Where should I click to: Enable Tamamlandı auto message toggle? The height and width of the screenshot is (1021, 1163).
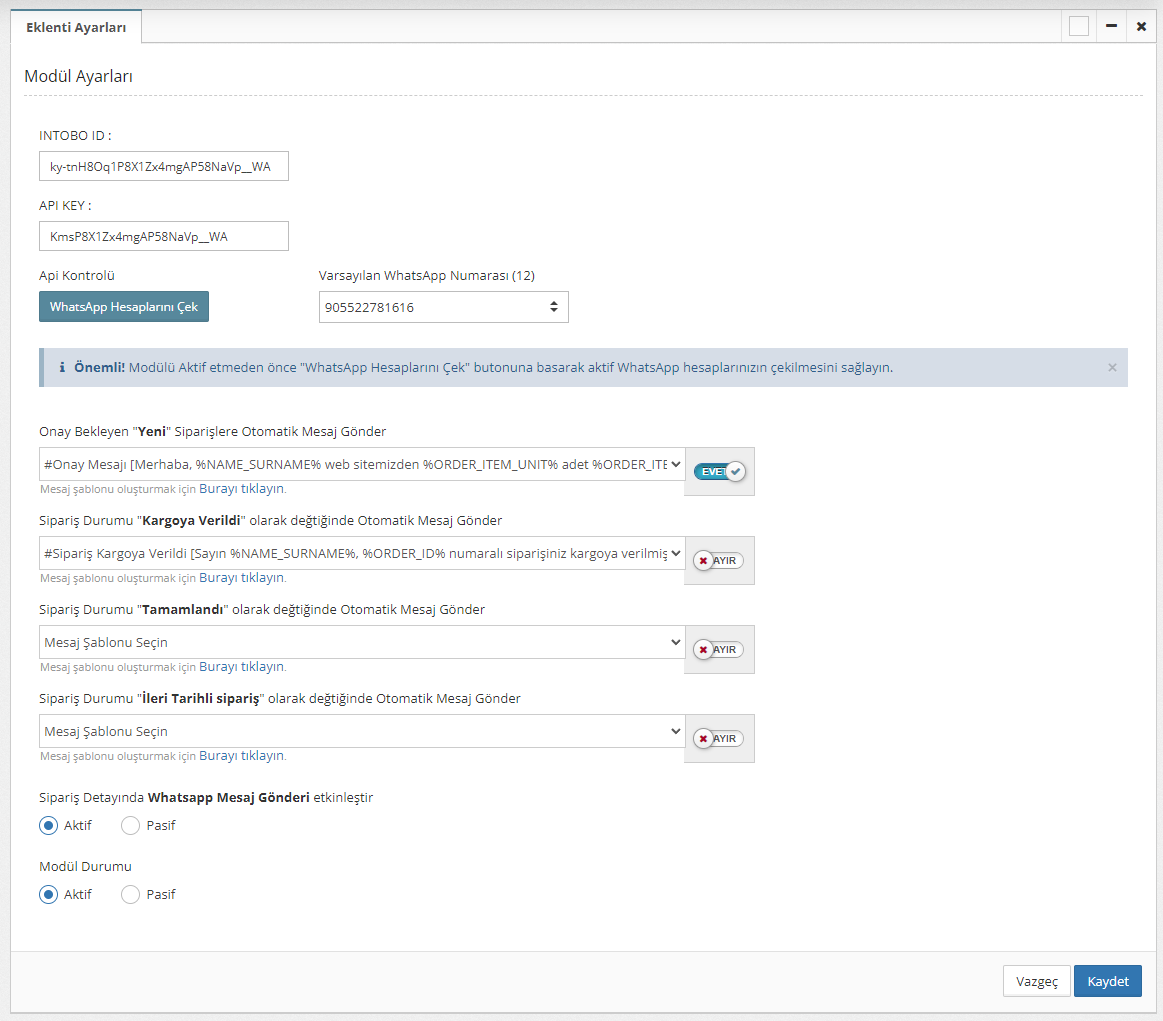coord(719,649)
